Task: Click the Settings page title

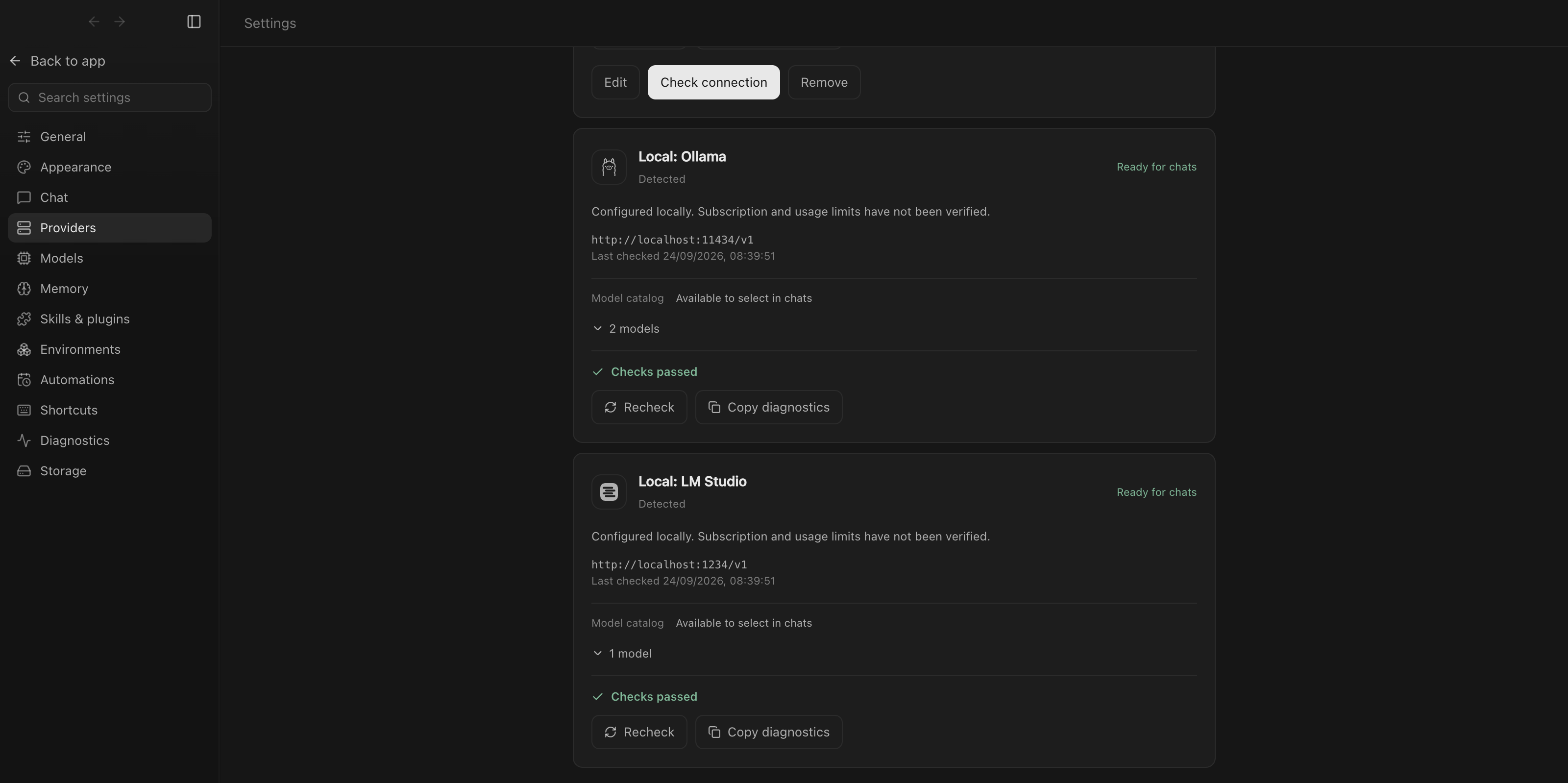Action: pyautogui.click(x=270, y=23)
